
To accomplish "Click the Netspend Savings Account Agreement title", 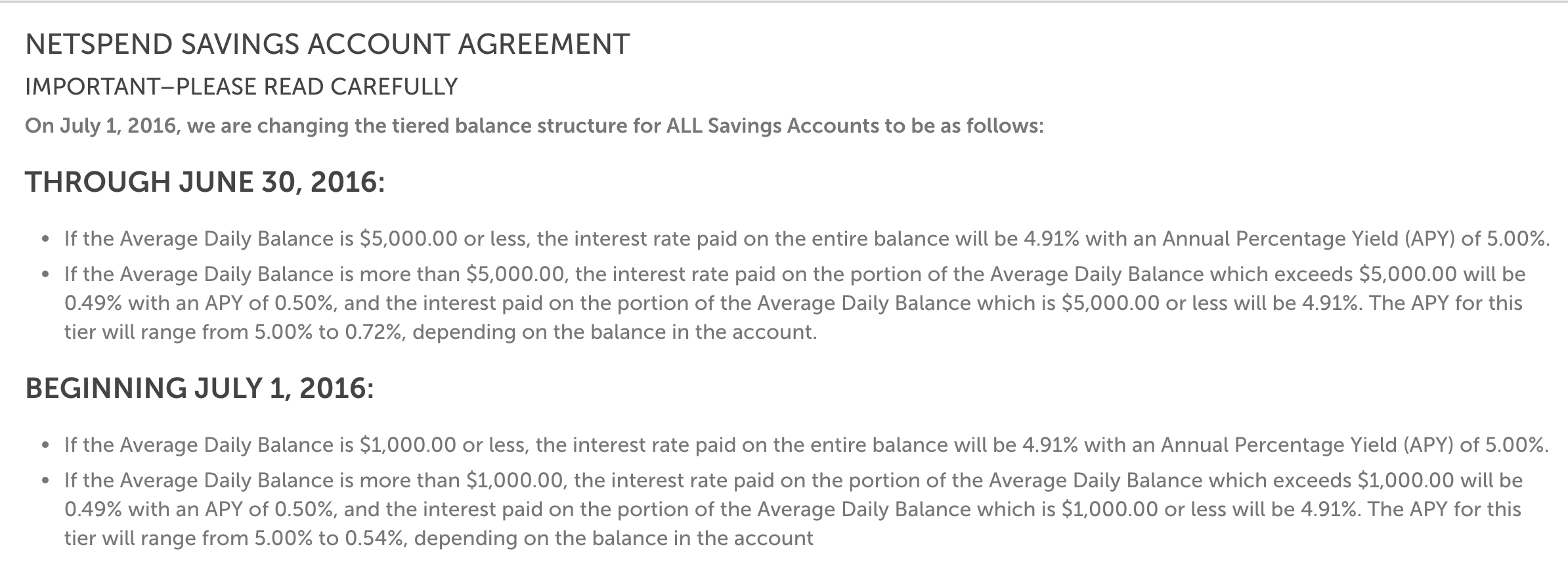I will click(327, 45).
